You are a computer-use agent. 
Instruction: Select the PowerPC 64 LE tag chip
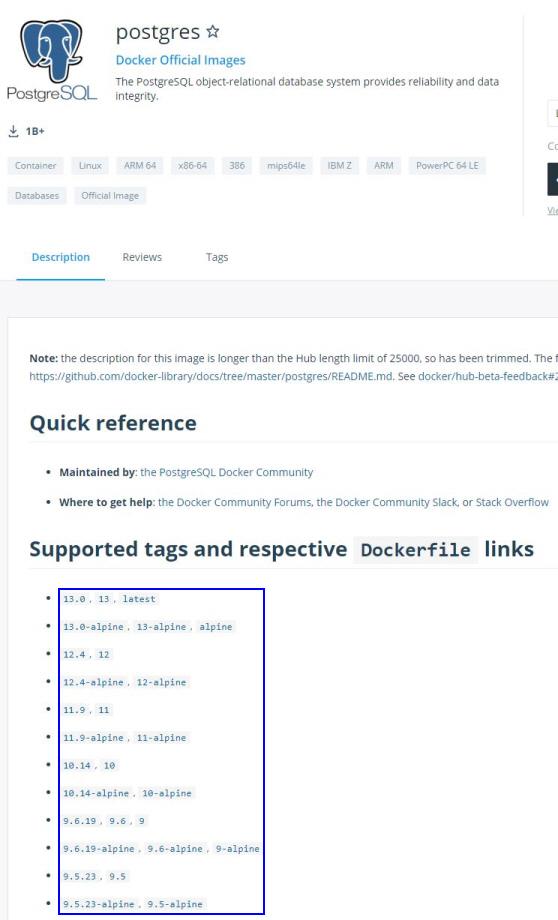(447, 165)
